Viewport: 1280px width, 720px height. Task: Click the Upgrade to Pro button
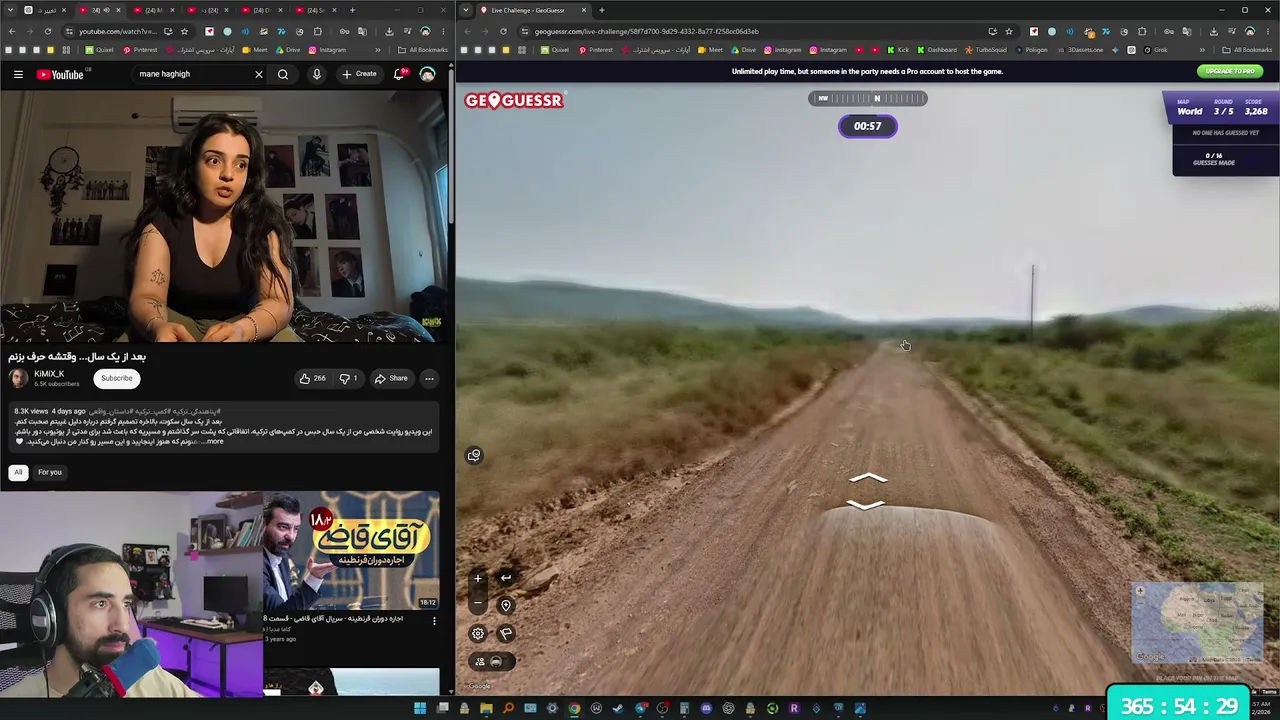click(x=1230, y=71)
